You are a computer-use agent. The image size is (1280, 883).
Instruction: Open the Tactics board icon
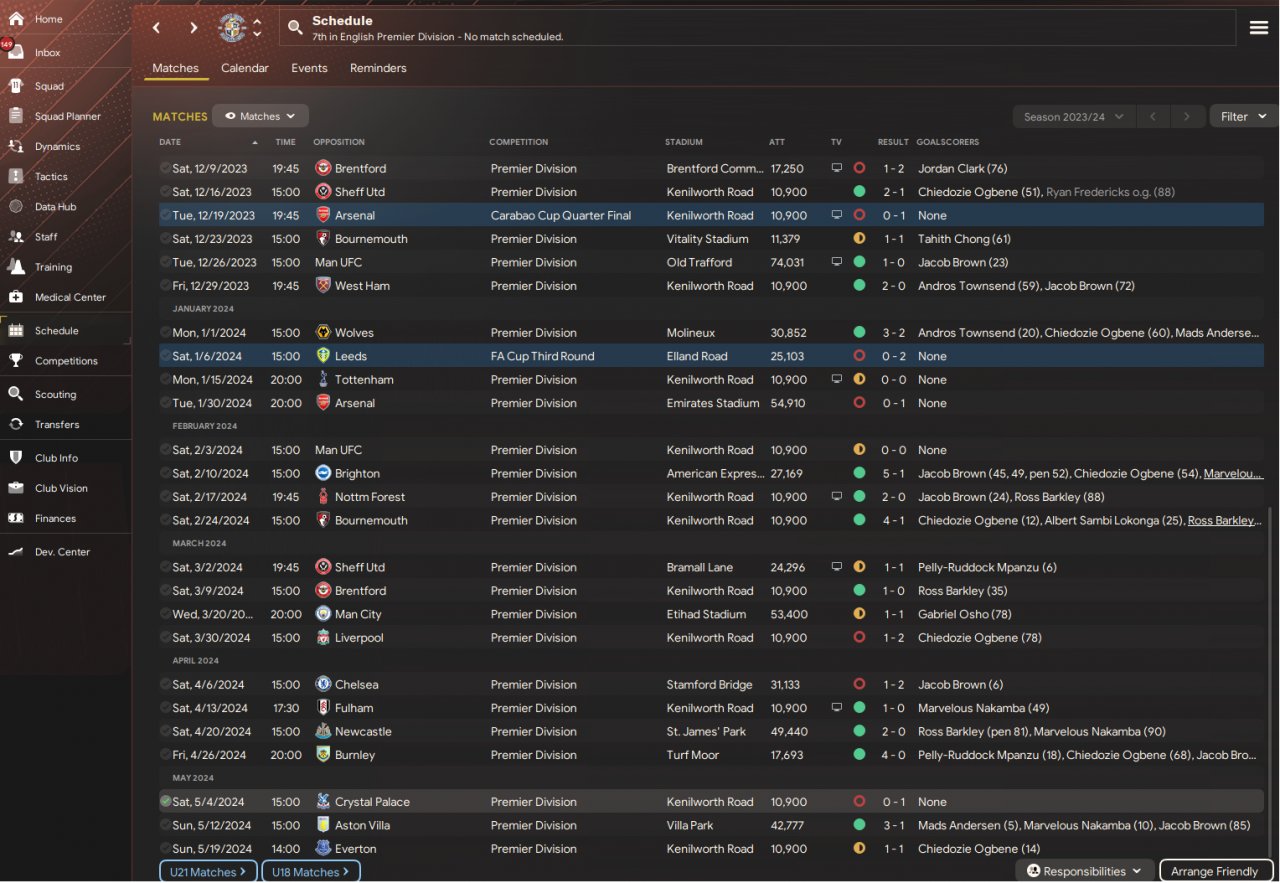pos(16,176)
